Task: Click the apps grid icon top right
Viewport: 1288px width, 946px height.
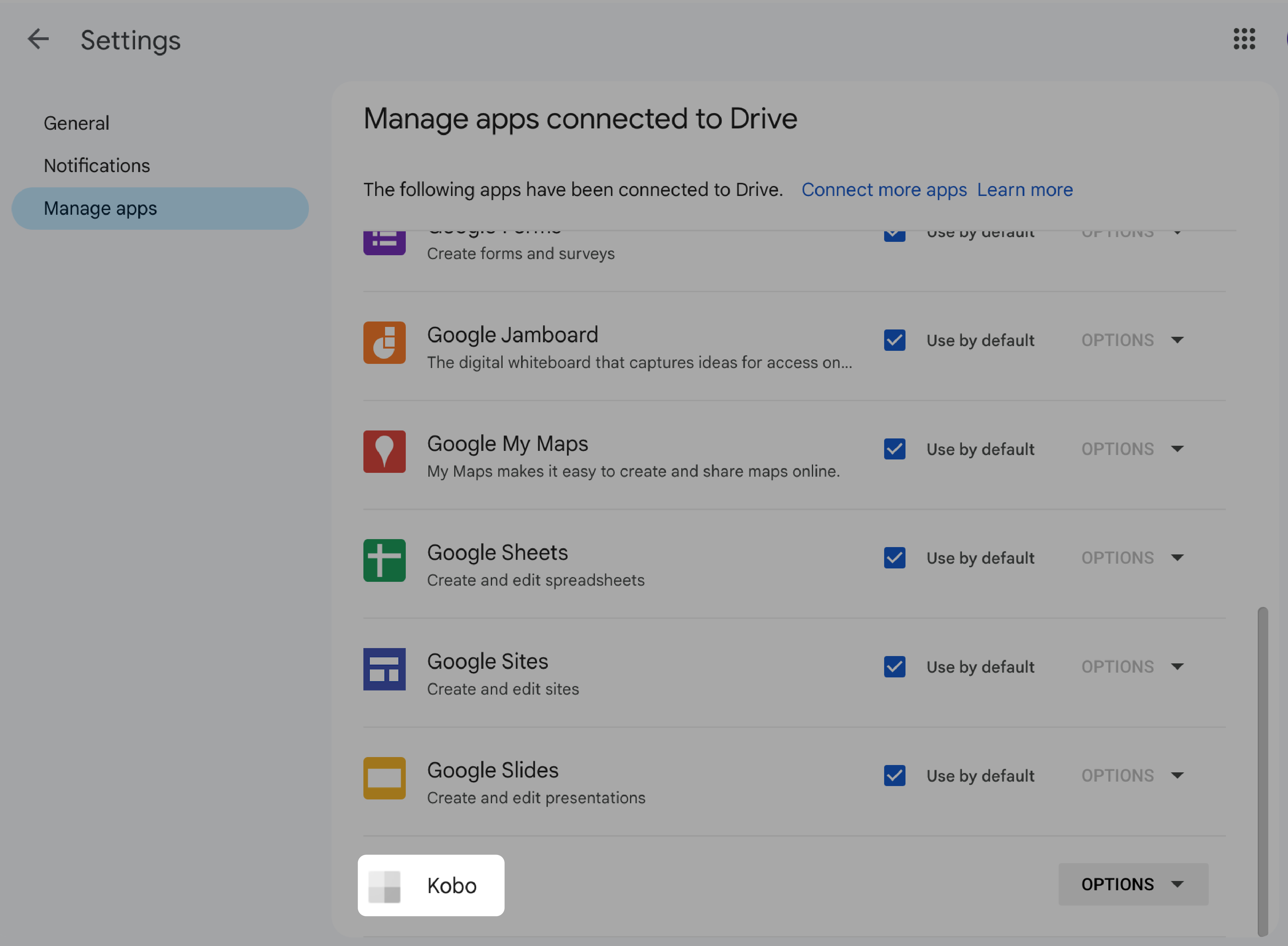Action: [1244, 38]
